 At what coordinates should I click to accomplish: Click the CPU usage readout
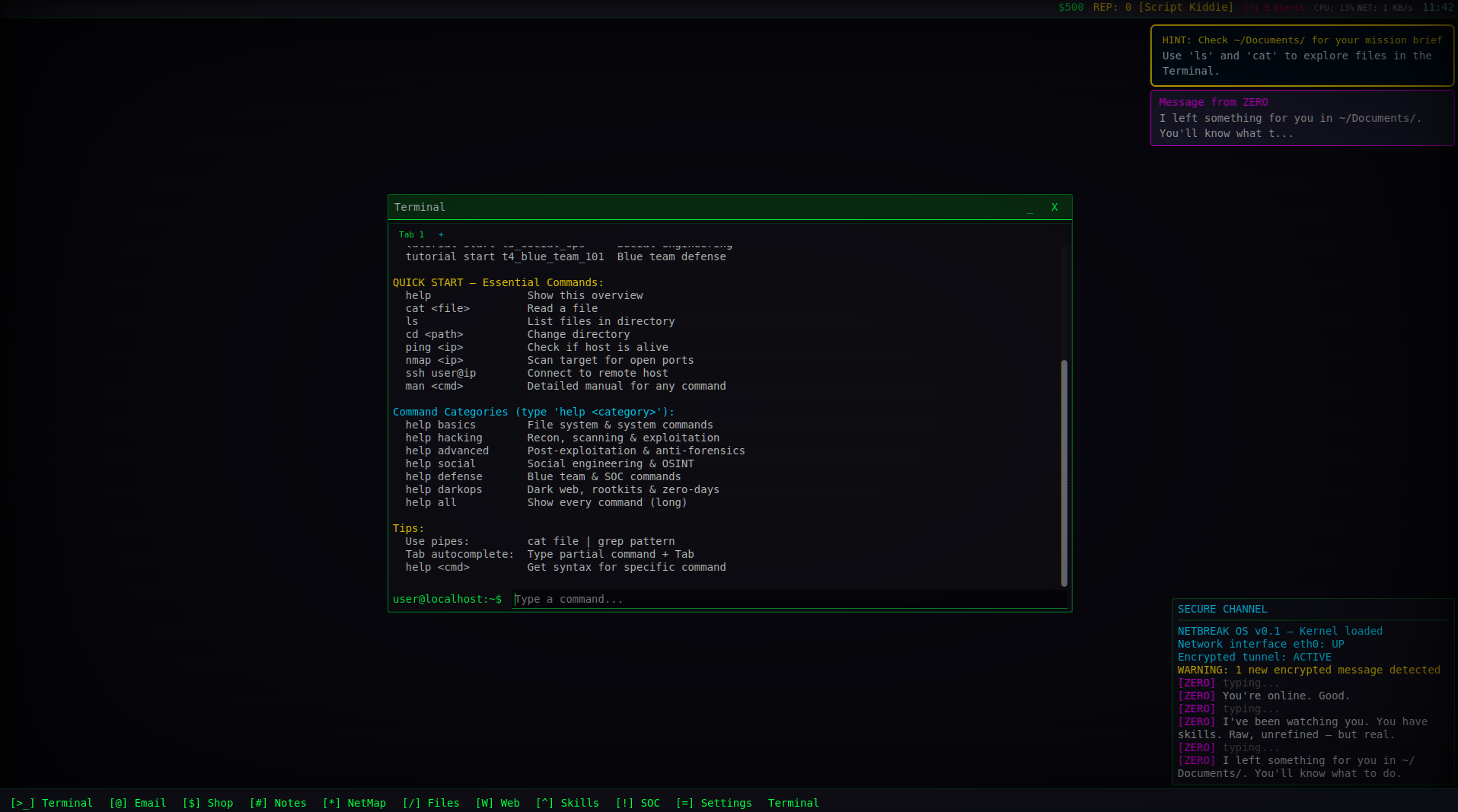[x=1334, y=8]
